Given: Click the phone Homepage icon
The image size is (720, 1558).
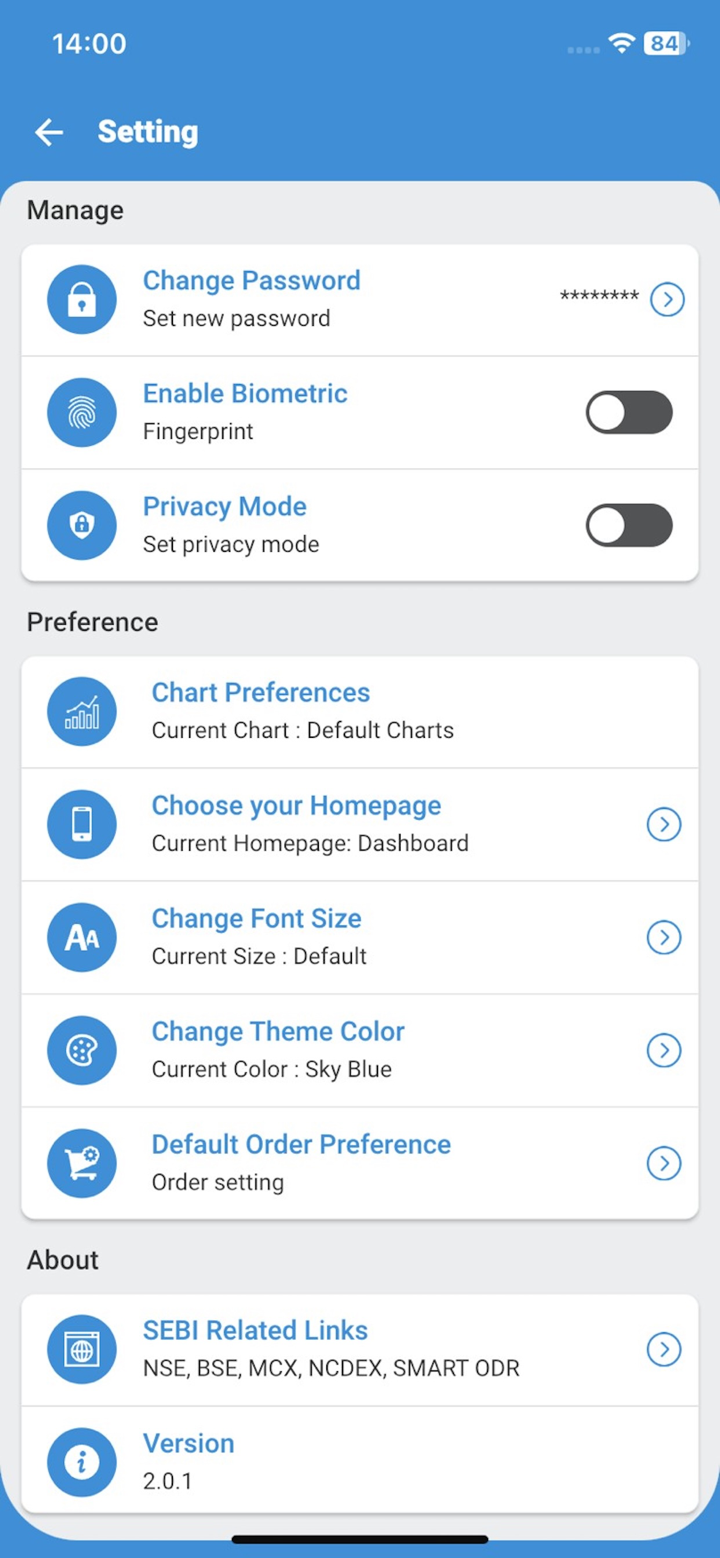Looking at the screenshot, I should (82, 824).
